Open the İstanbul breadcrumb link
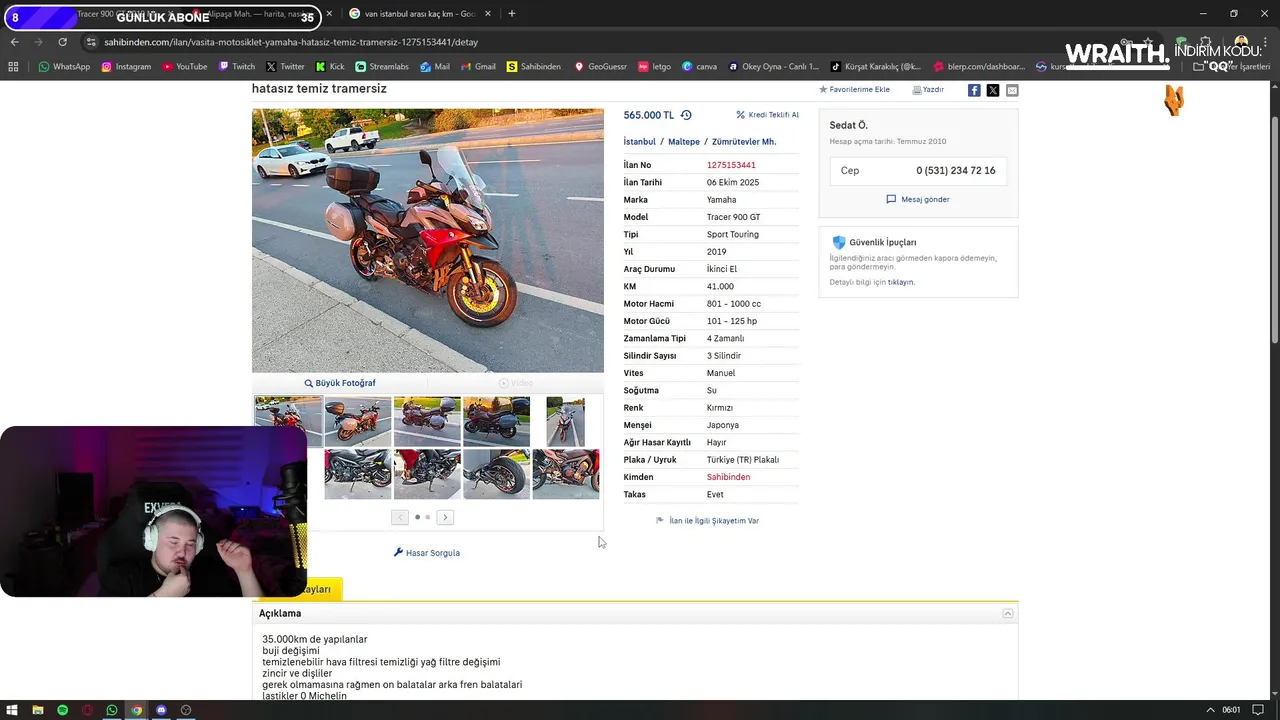 point(640,142)
